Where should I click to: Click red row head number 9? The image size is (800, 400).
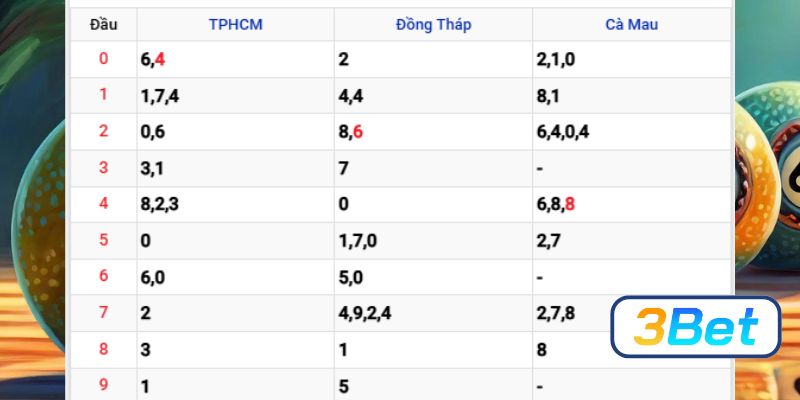click(103, 386)
